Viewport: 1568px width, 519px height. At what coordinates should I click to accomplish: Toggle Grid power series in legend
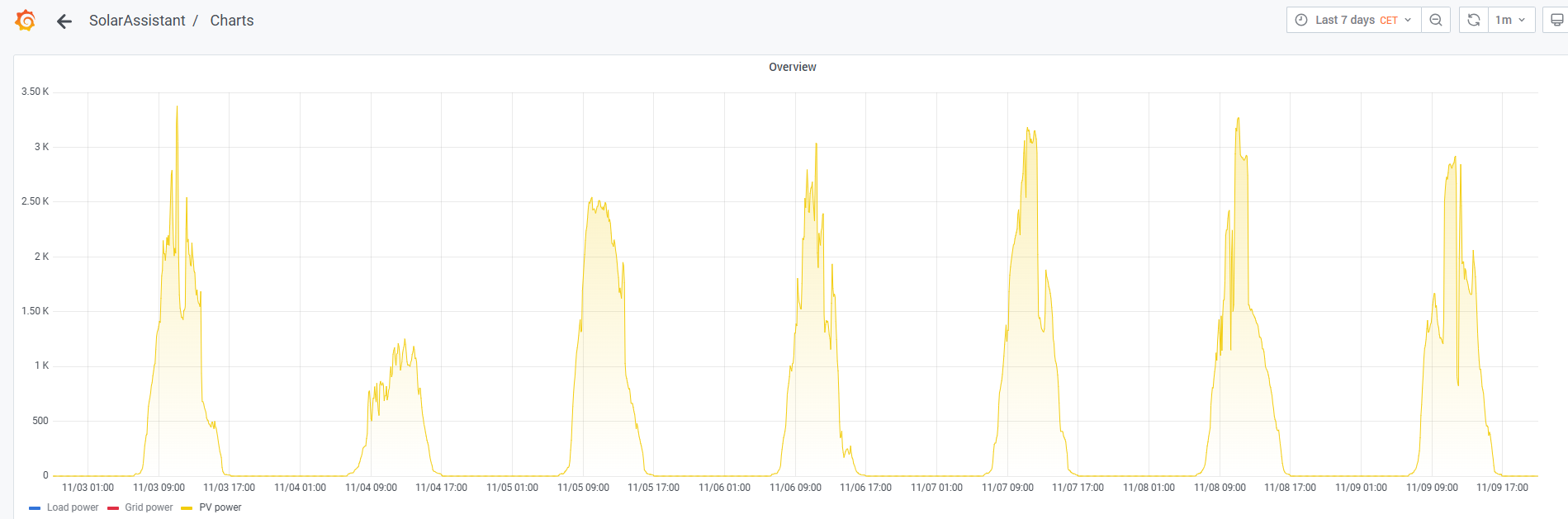click(149, 507)
